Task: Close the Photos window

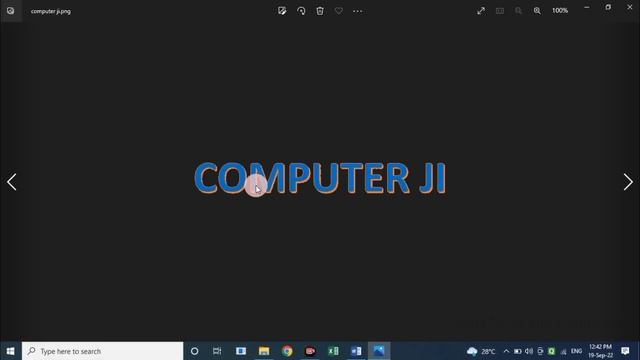Action: coord(630,7)
